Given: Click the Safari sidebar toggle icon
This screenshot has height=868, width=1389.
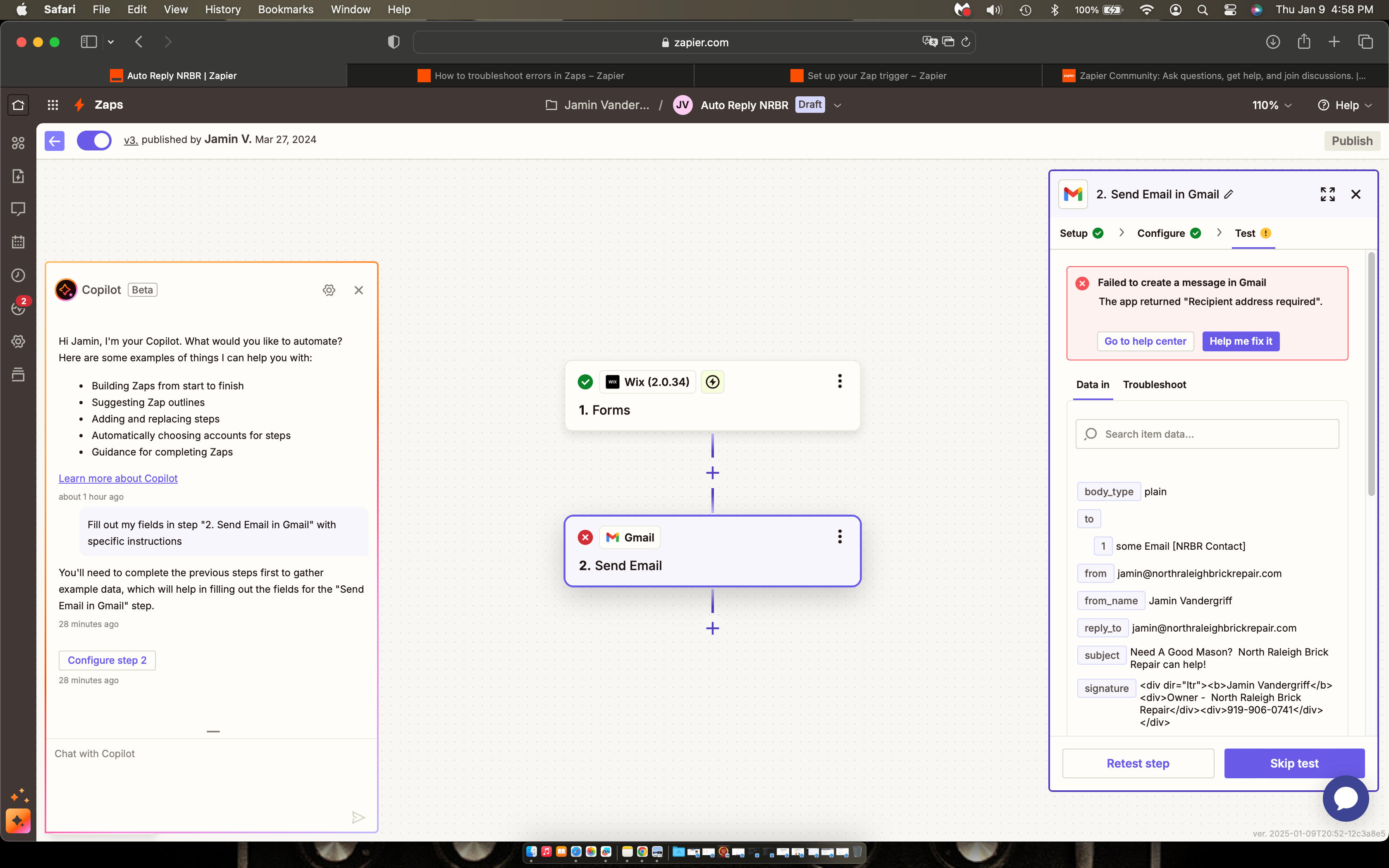Looking at the screenshot, I should (x=88, y=42).
